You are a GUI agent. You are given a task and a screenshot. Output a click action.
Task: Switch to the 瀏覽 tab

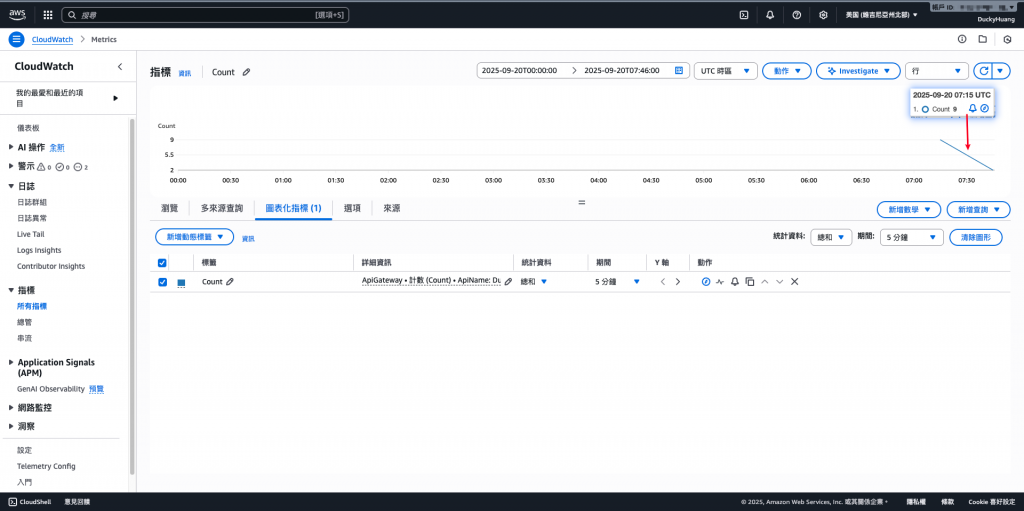click(x=169, y=208)
